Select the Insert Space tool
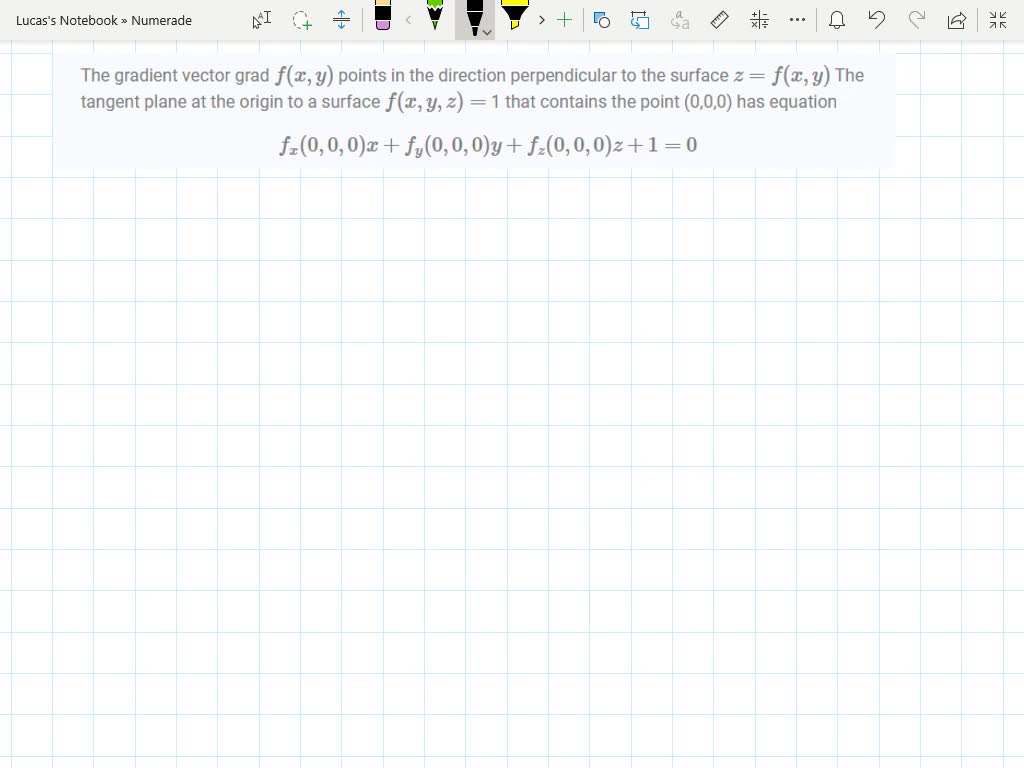Image resolution: width=1024 pixels, height=768 pixels. point(341,19)
